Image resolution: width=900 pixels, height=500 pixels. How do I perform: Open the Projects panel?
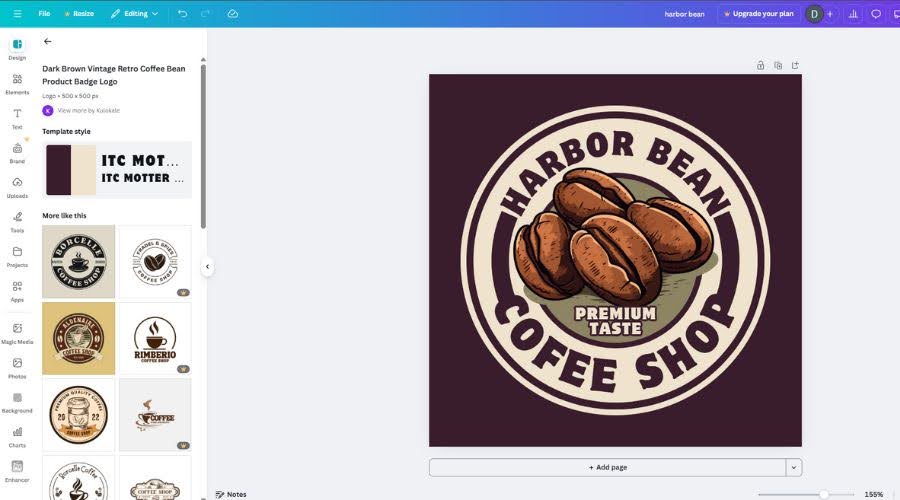[17, 257]
